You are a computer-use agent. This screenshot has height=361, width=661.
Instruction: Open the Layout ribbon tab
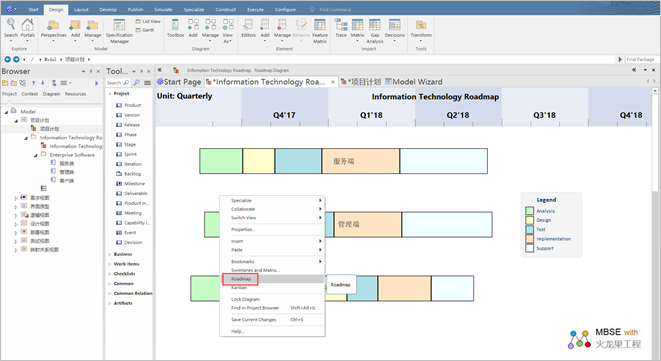coord(81,9)
